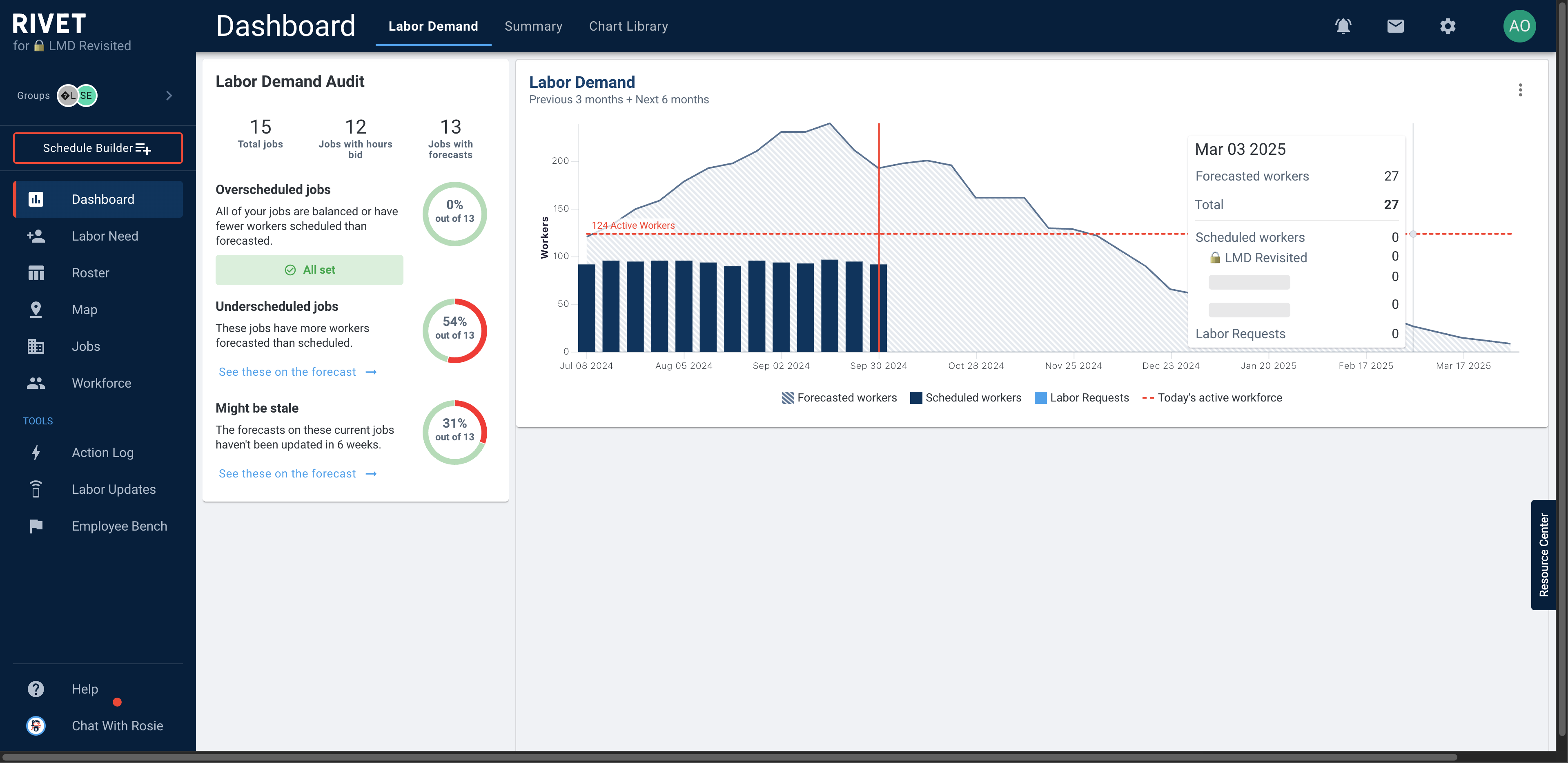Switch to the Summary tab
The height and width of the screenshot is (763, 1568).
533,26
